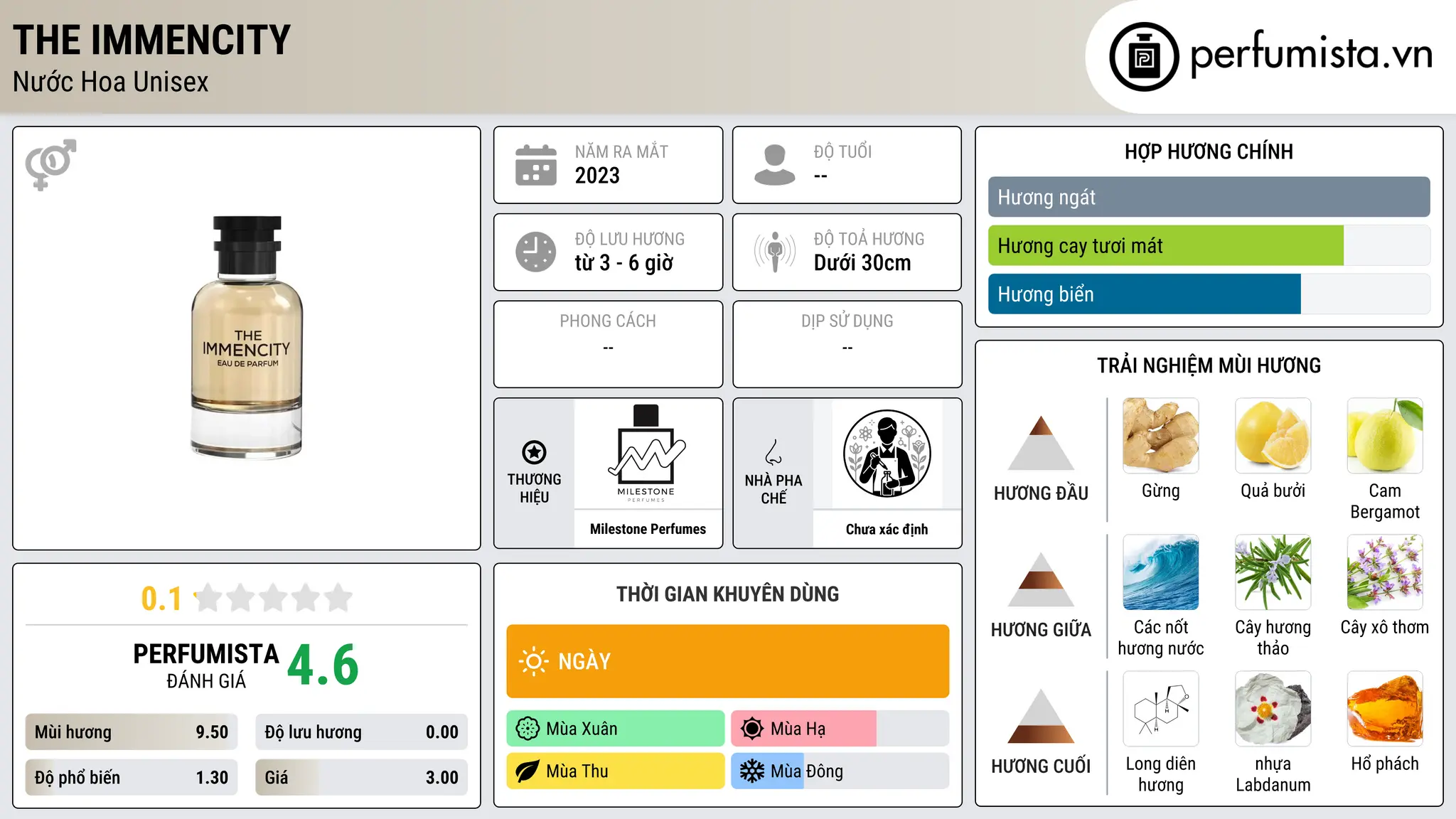Click the snowflake icon for Mùa Đông
The width and height of the screenshot is (1456, 819).
pyautogui.click(x=752, y=771)
